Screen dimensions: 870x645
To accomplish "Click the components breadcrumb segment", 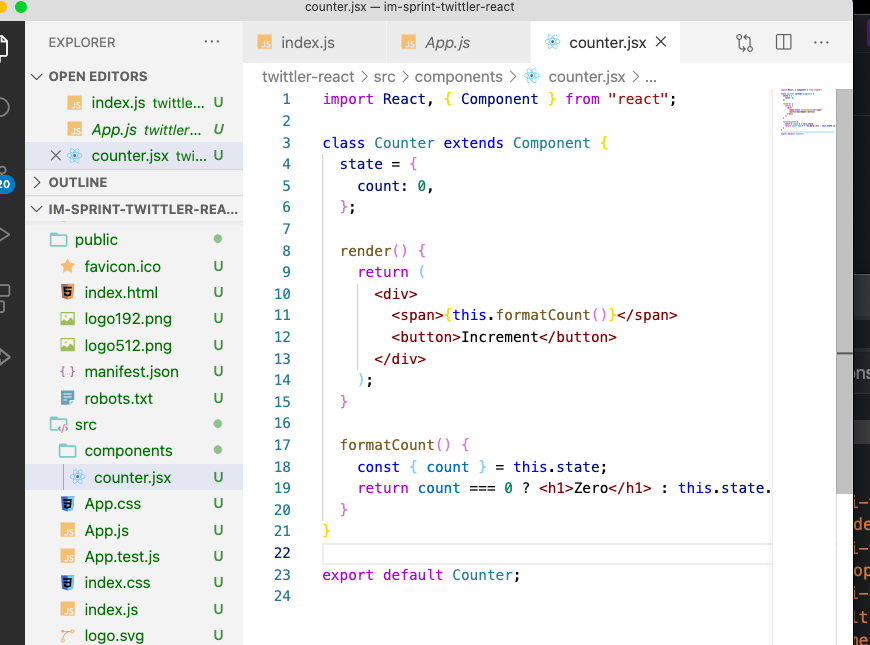I will point(458,77).
